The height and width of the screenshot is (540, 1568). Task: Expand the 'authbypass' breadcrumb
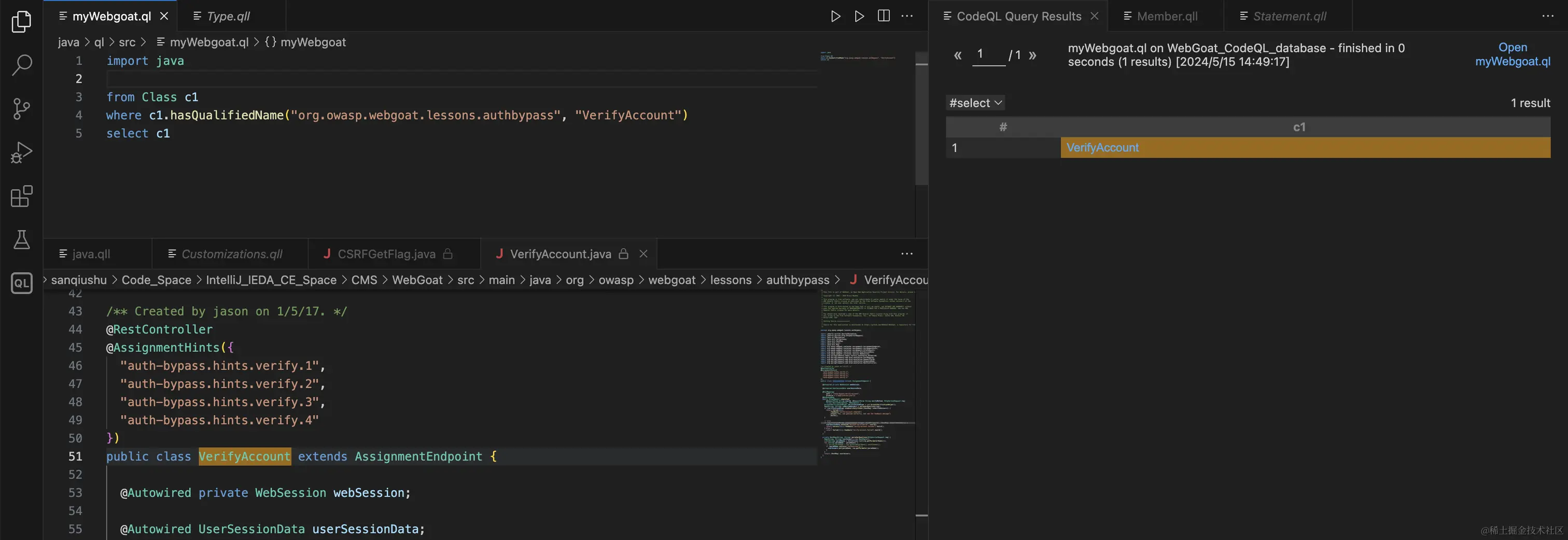(797, 280)
